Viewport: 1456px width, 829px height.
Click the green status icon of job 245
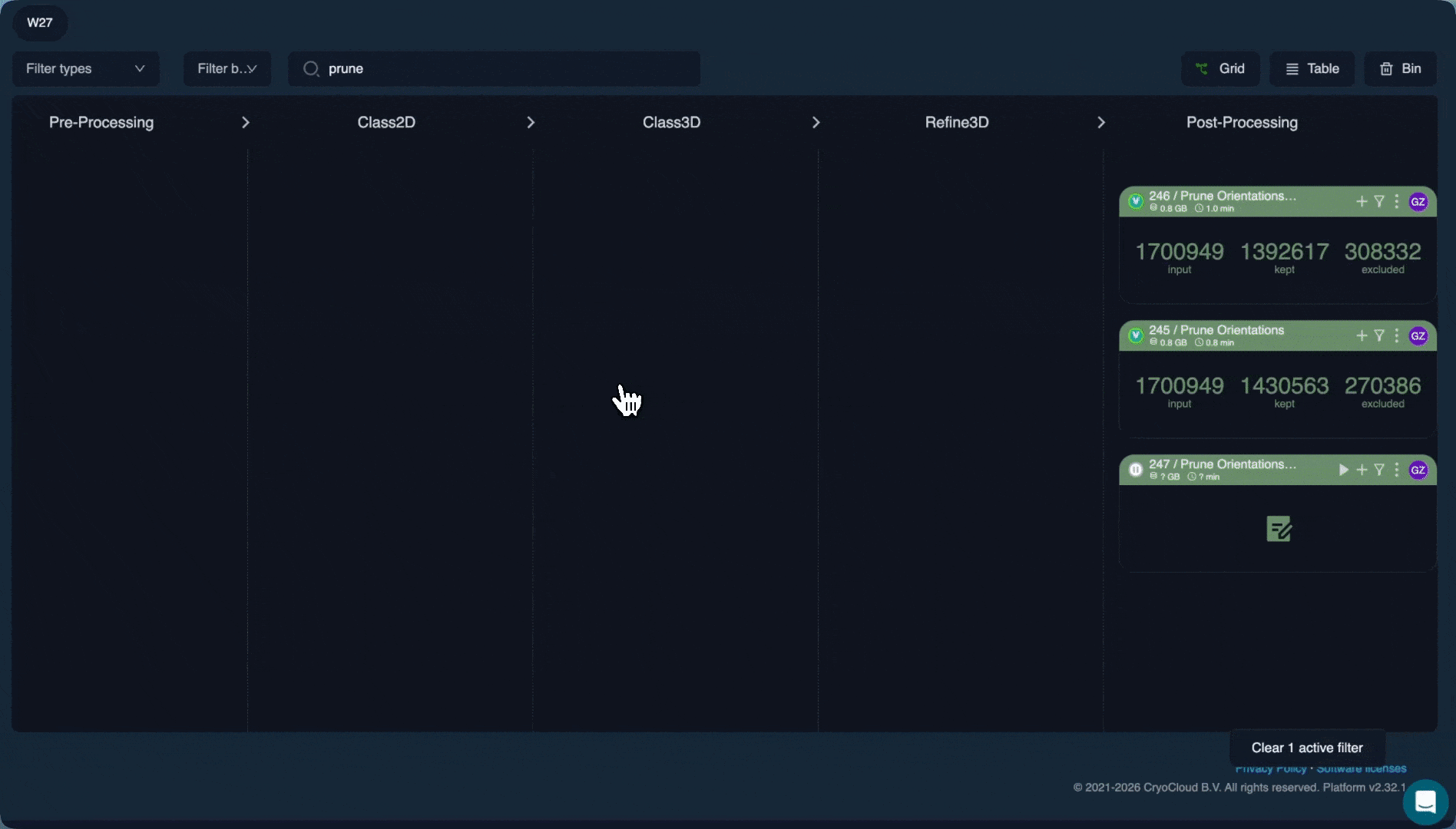[x=1136, y=335]
